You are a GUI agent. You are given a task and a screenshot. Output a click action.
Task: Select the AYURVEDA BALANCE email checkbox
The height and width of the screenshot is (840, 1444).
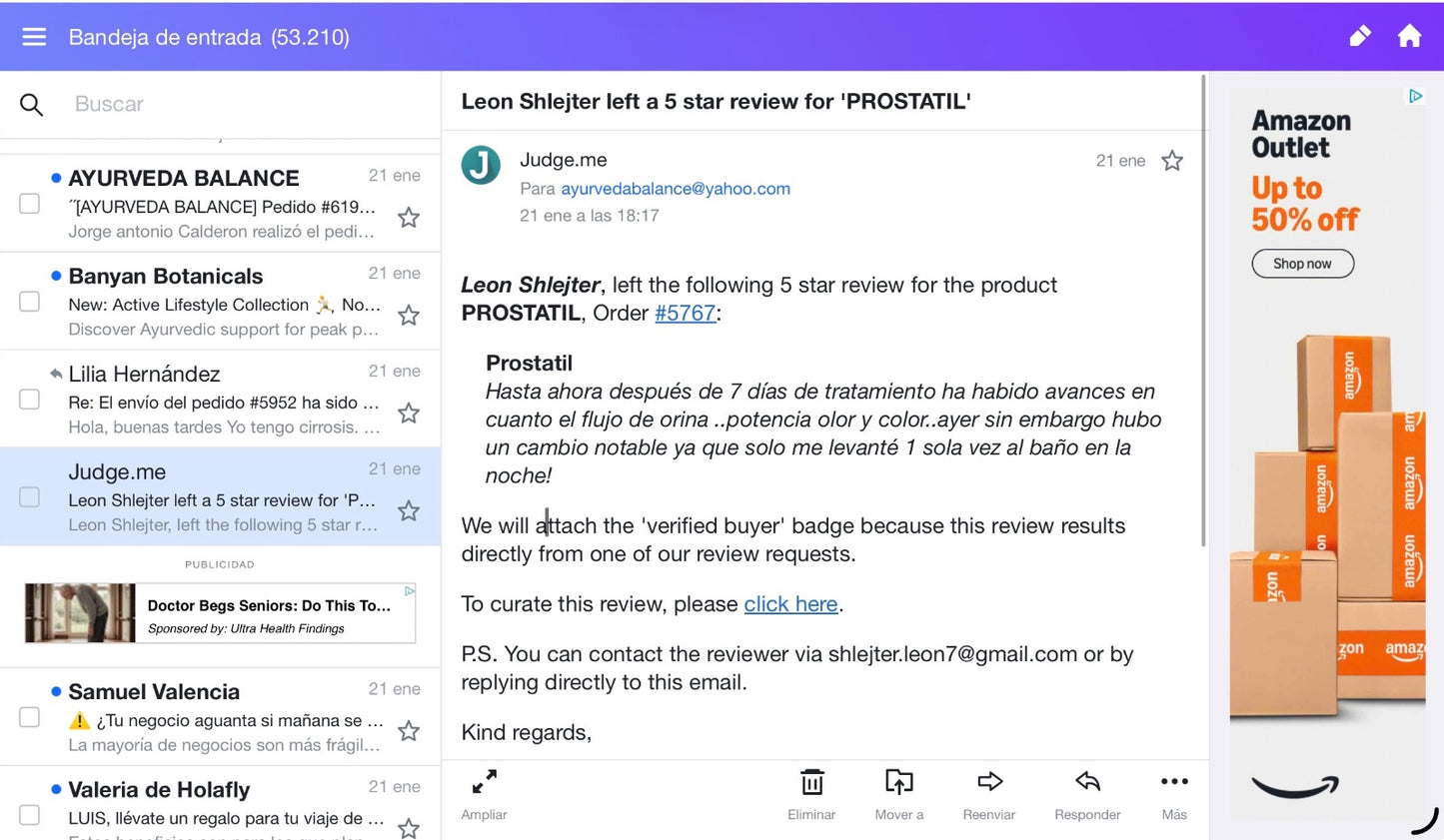[x=30, y=204]
